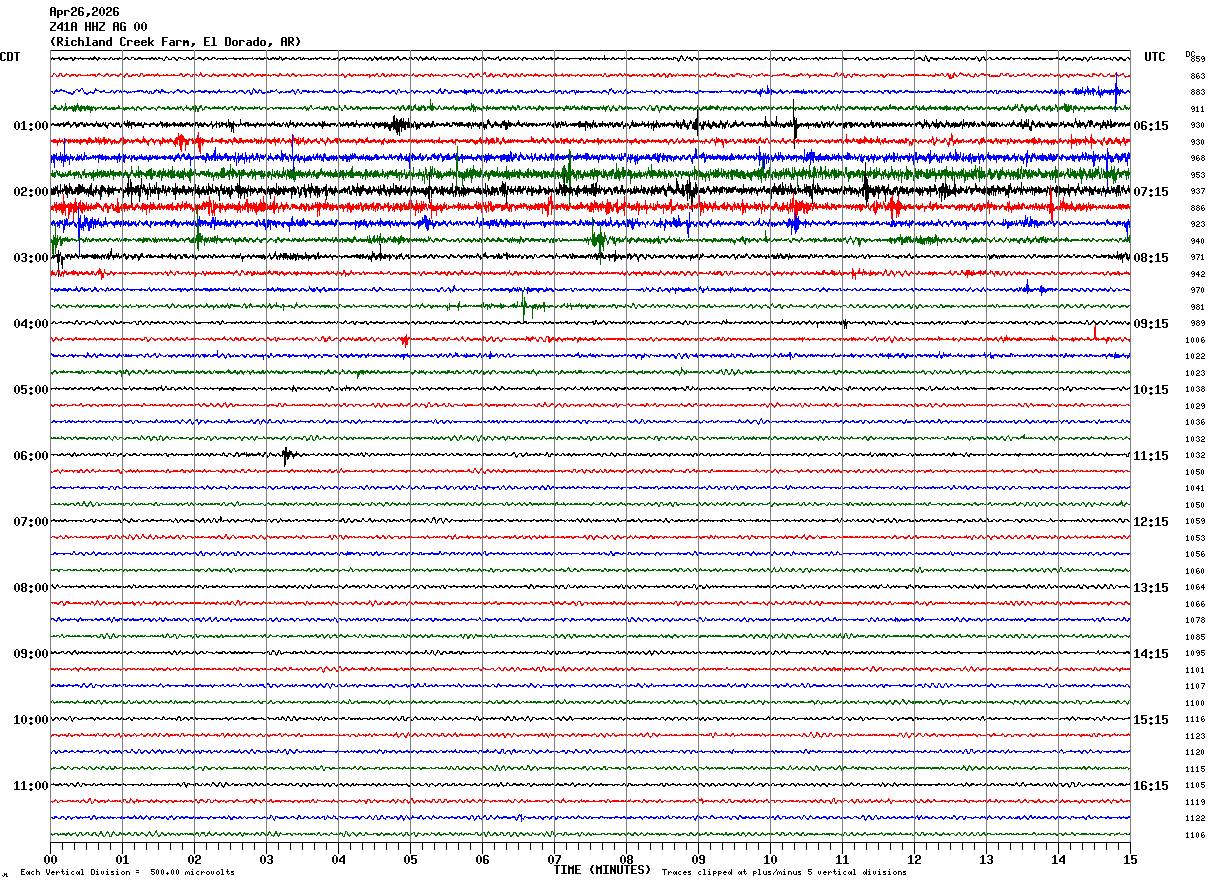Viewport: 1210px width, 886px height.
Task: Click the Richland Creek Farm location text
Action: pos(175,42)
